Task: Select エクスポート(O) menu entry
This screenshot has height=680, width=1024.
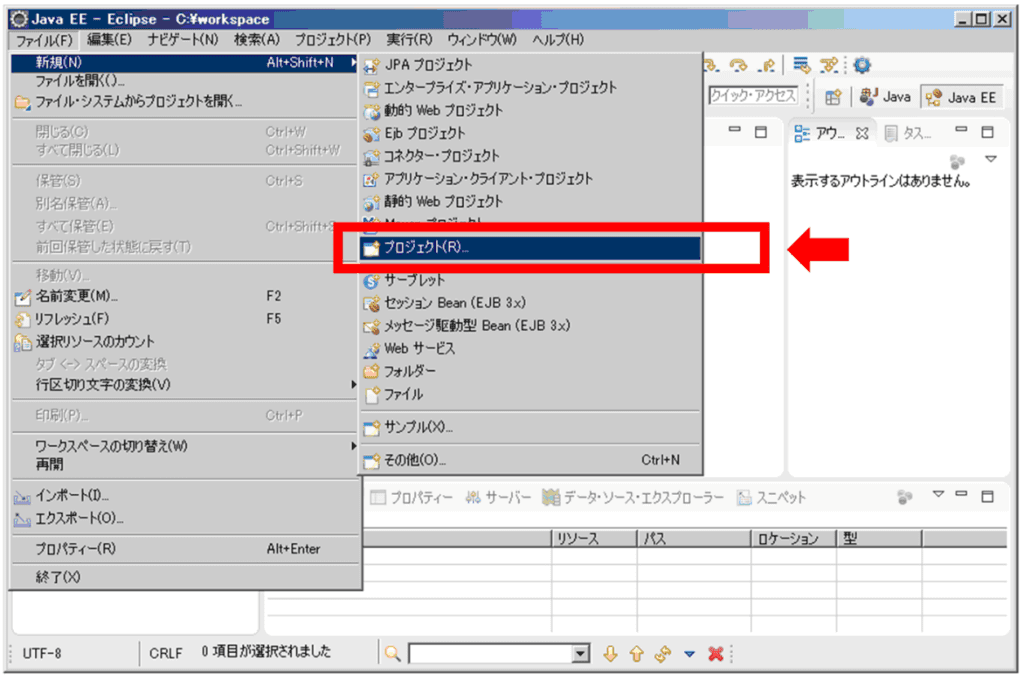Action: 185,519
